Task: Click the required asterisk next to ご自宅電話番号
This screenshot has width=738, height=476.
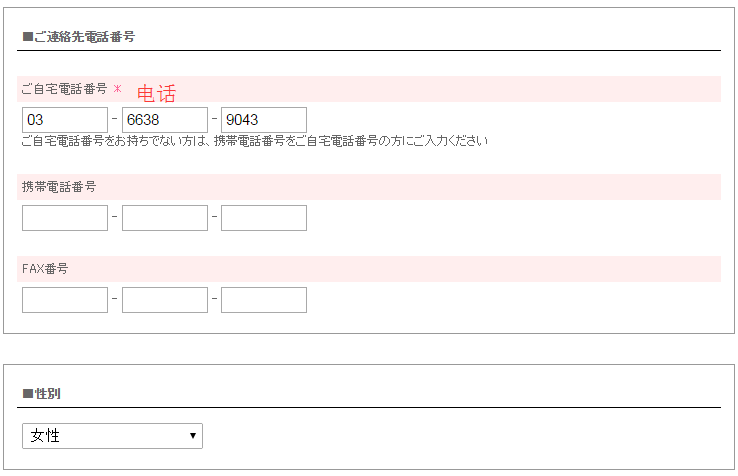Action: pyautogui.click(x=117, y=89)
